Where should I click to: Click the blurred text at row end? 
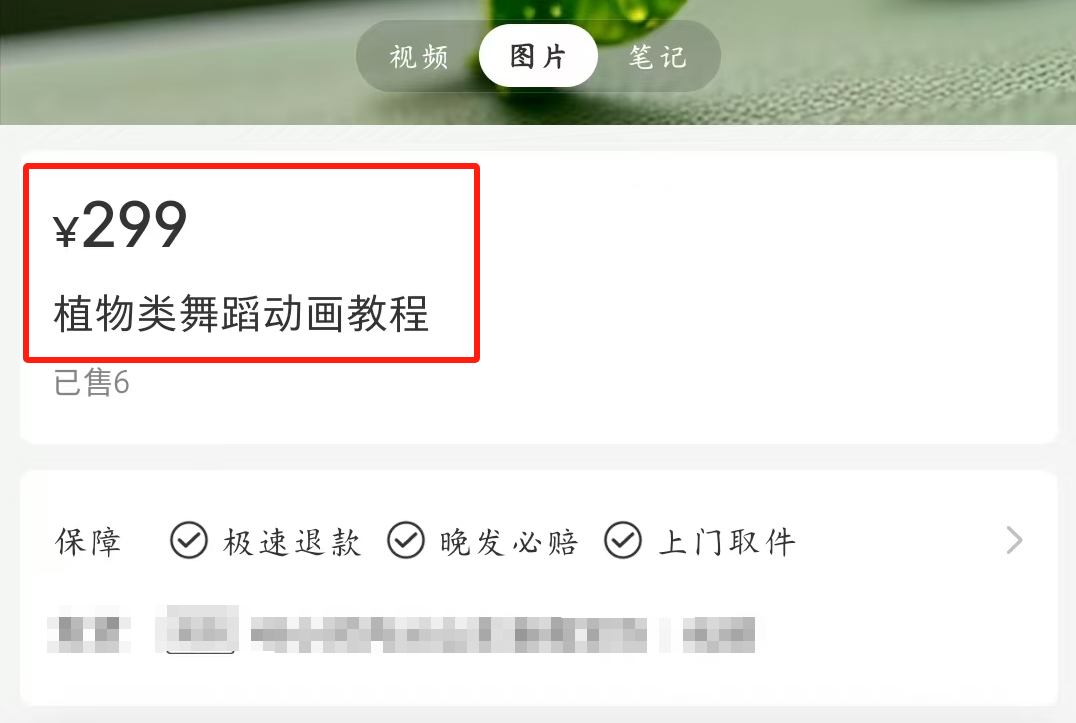719,635
